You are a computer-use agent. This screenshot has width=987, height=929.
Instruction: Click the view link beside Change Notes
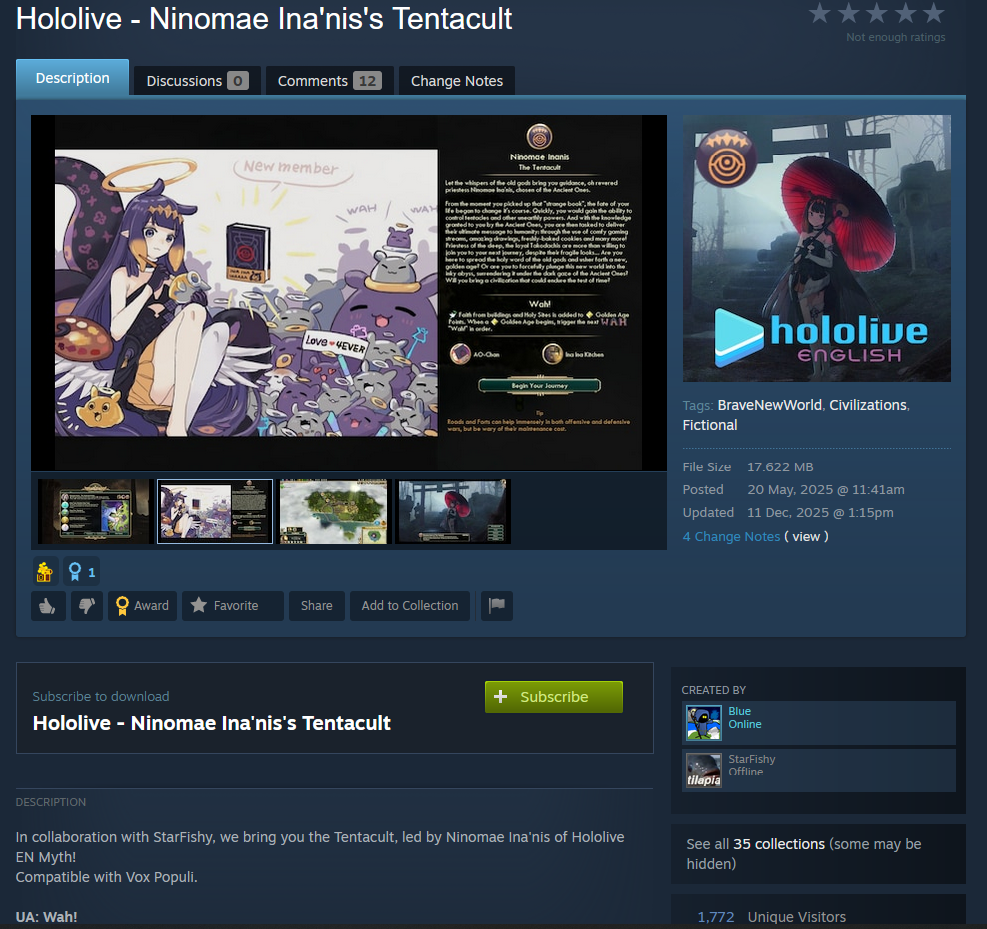coord(806,536)
